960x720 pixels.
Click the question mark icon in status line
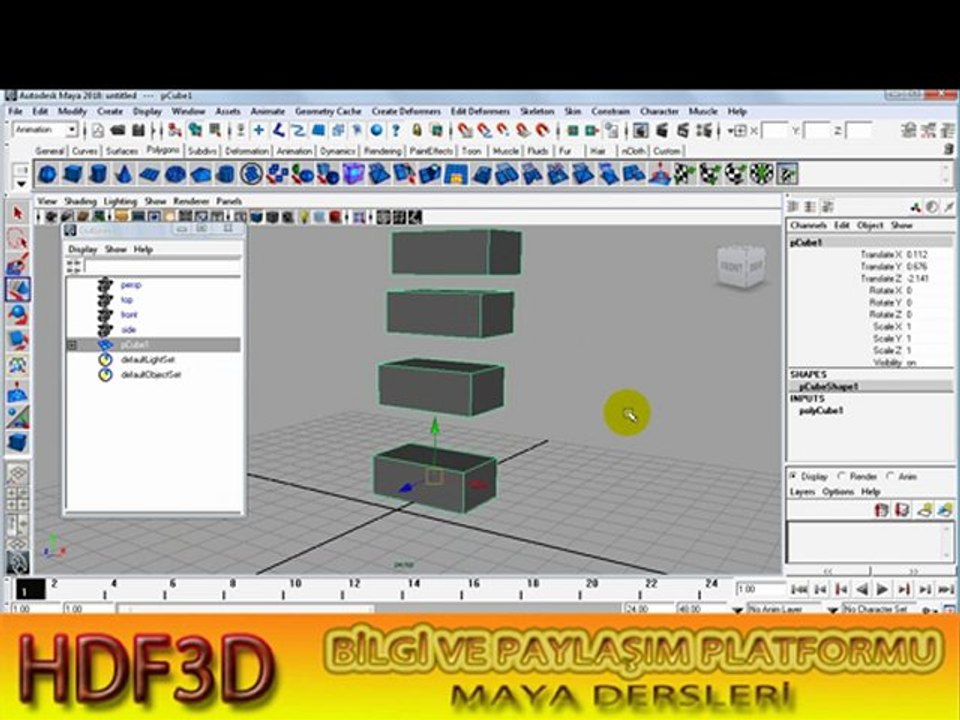[396, 130]
